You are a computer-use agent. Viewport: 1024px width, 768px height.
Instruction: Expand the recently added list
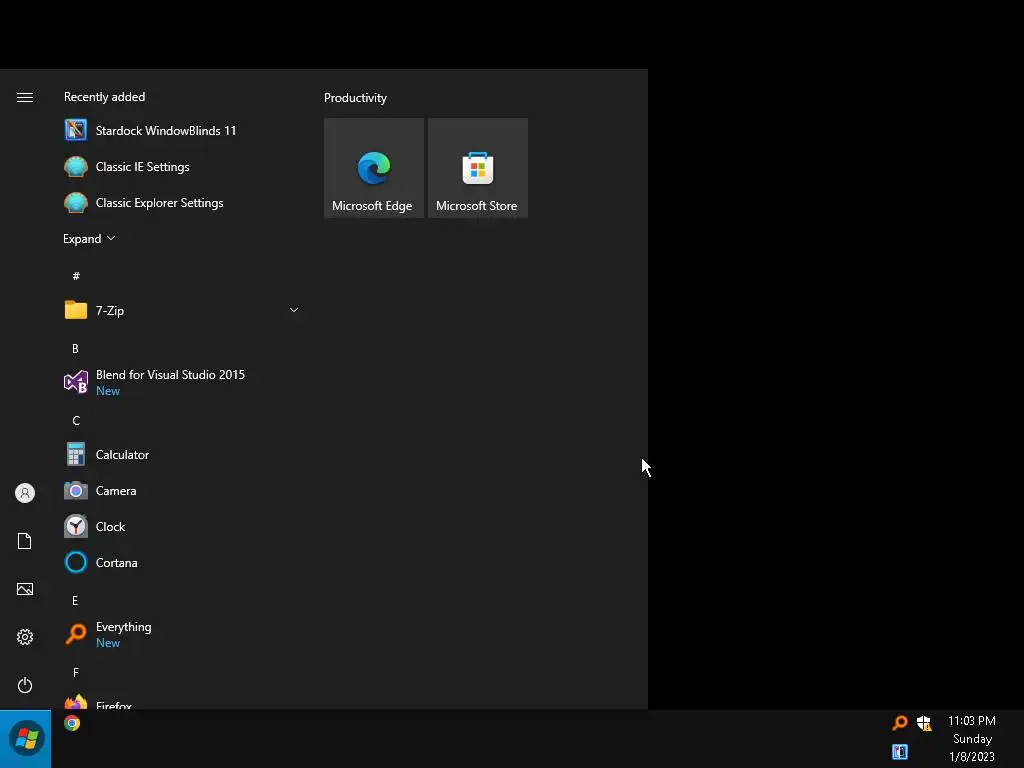(89, 238)
